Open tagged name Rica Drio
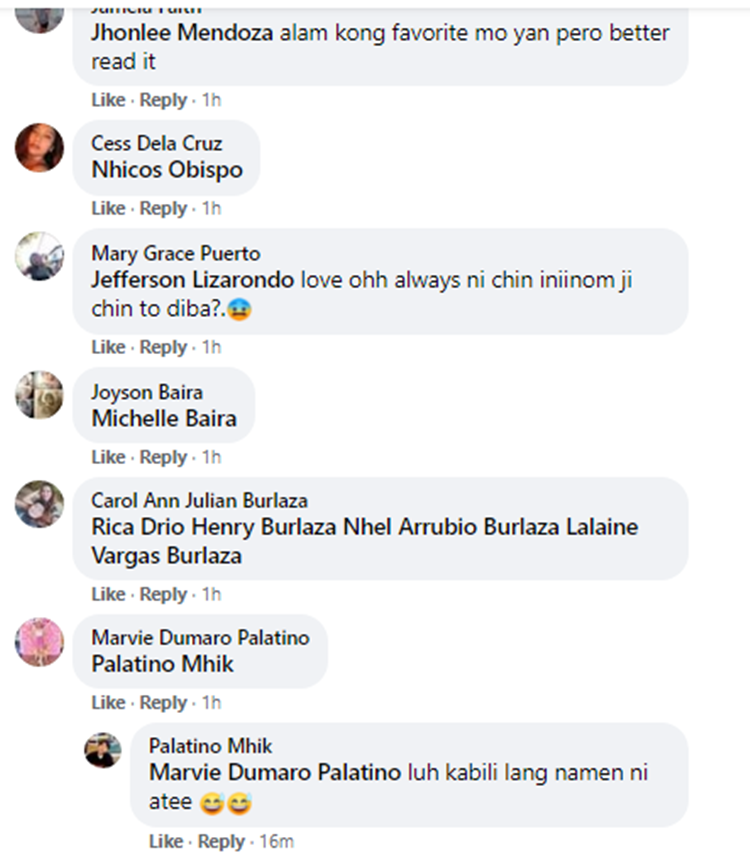750x860 pixels. pyautogui.click(x=138, y=527)
